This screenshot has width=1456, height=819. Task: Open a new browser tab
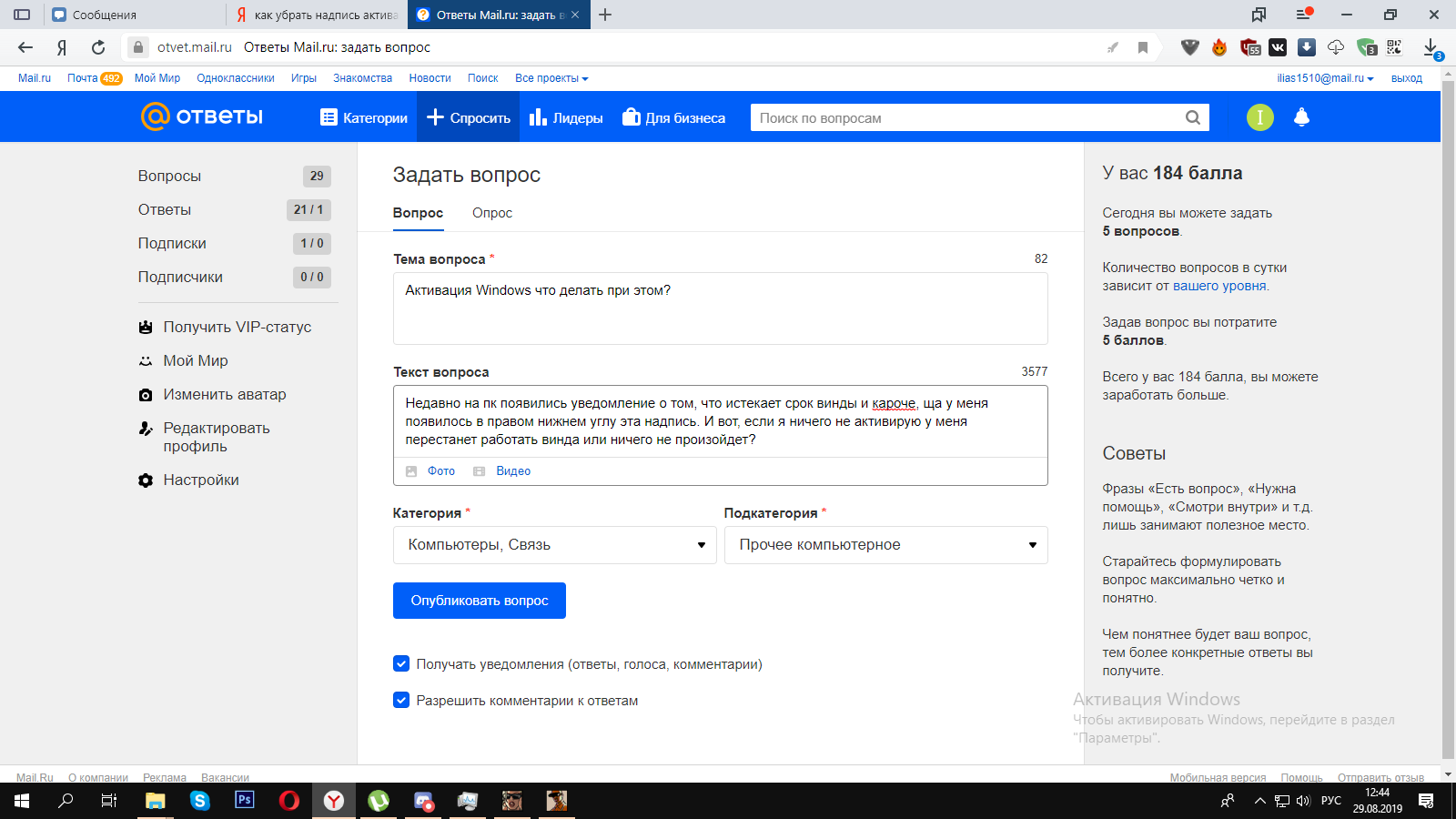coord(605,15)
